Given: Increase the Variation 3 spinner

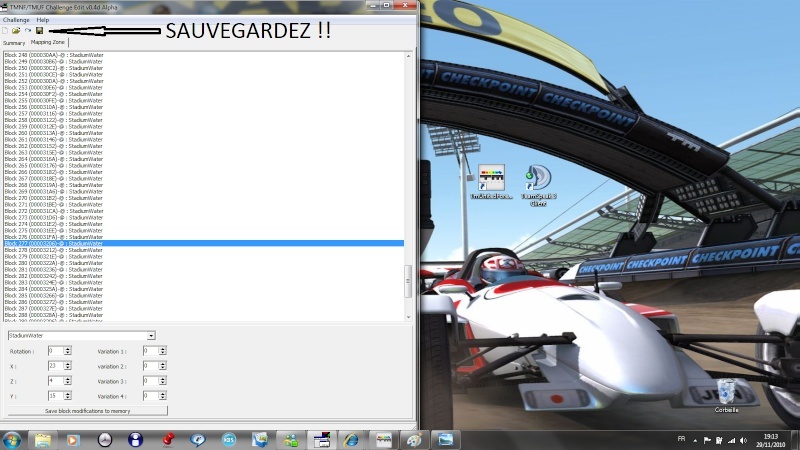Looking at the screenshot, I should (162, 379).
